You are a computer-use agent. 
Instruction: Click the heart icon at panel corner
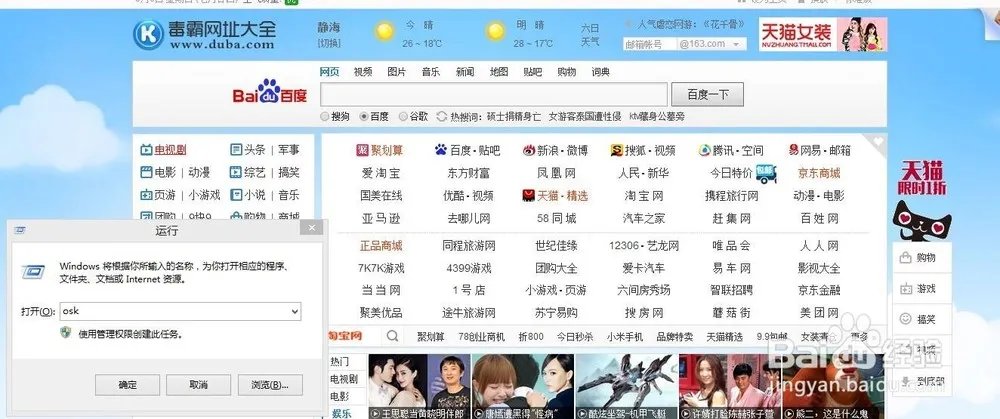tap(879, 142)
